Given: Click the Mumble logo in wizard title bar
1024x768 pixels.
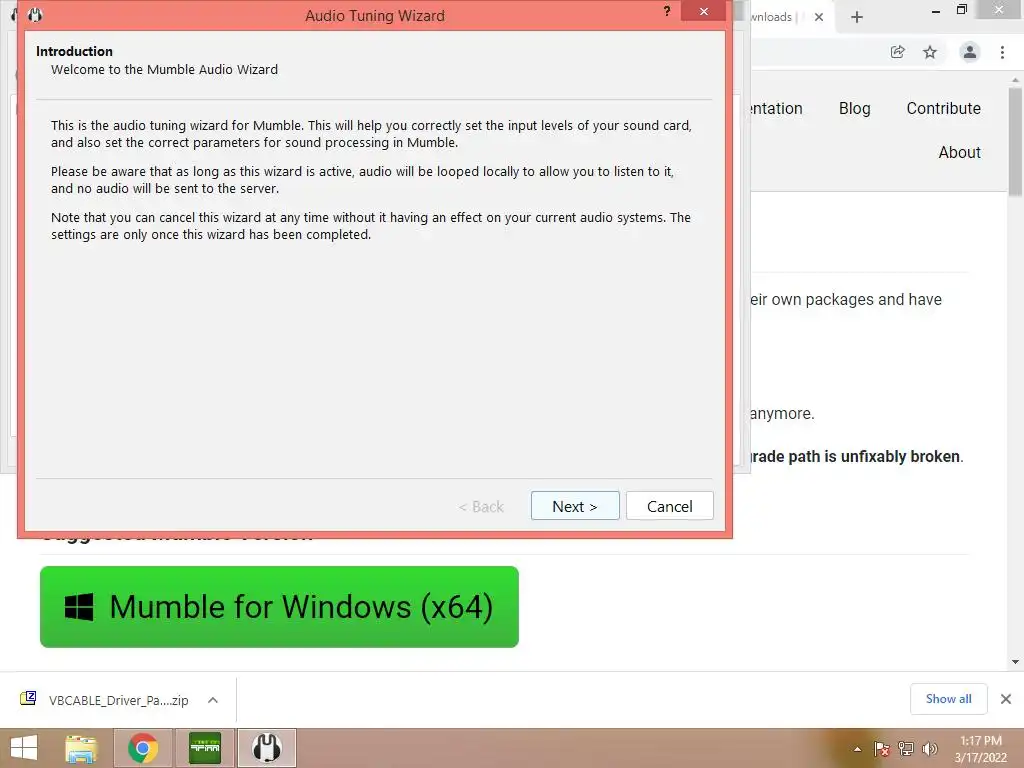Looking at the screenshot, I should [x=35, y=14].
